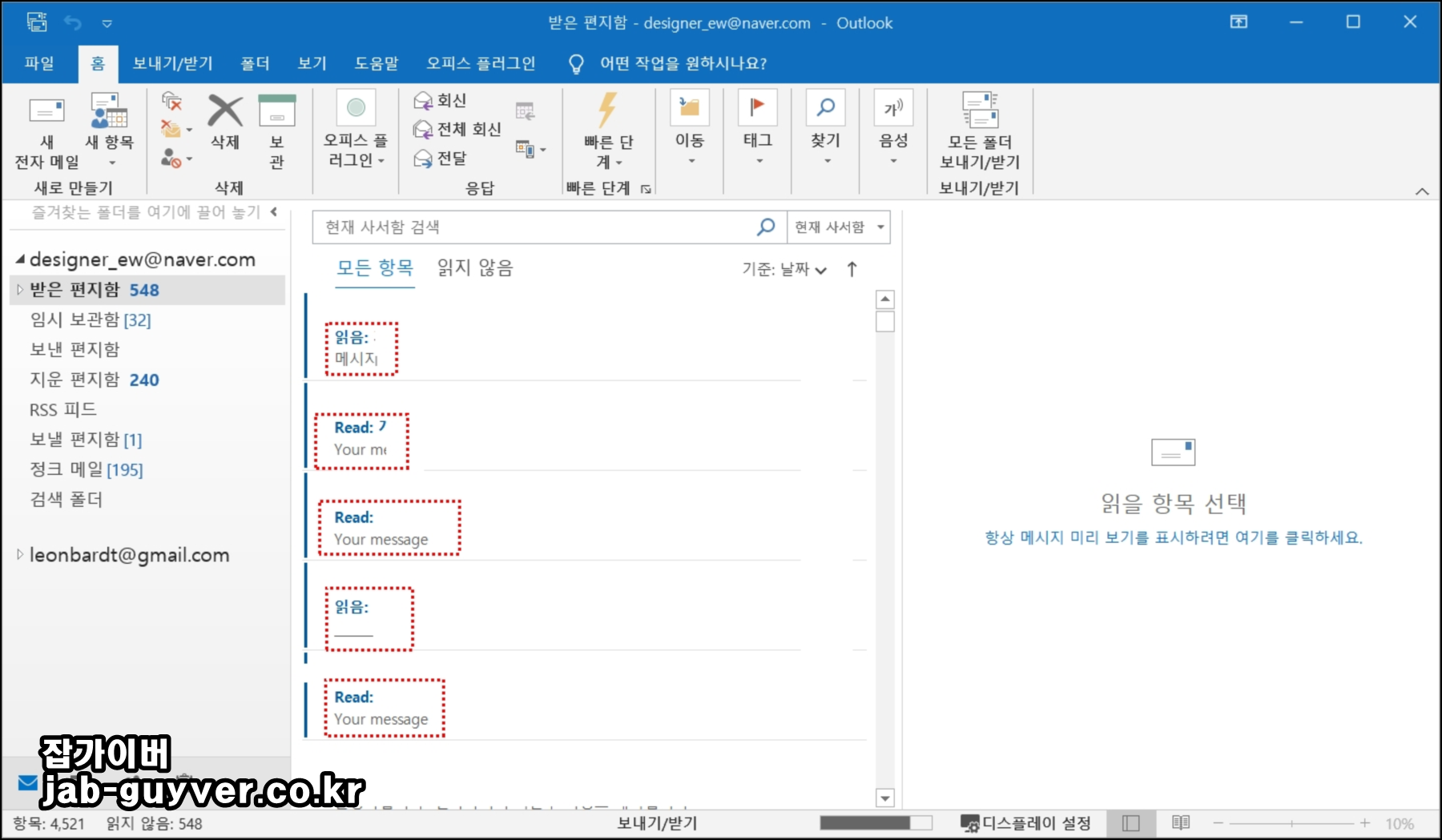Open 디스플레이 설정 in status bar
Screen dimensions: 1442x840
coord(1028,822)
